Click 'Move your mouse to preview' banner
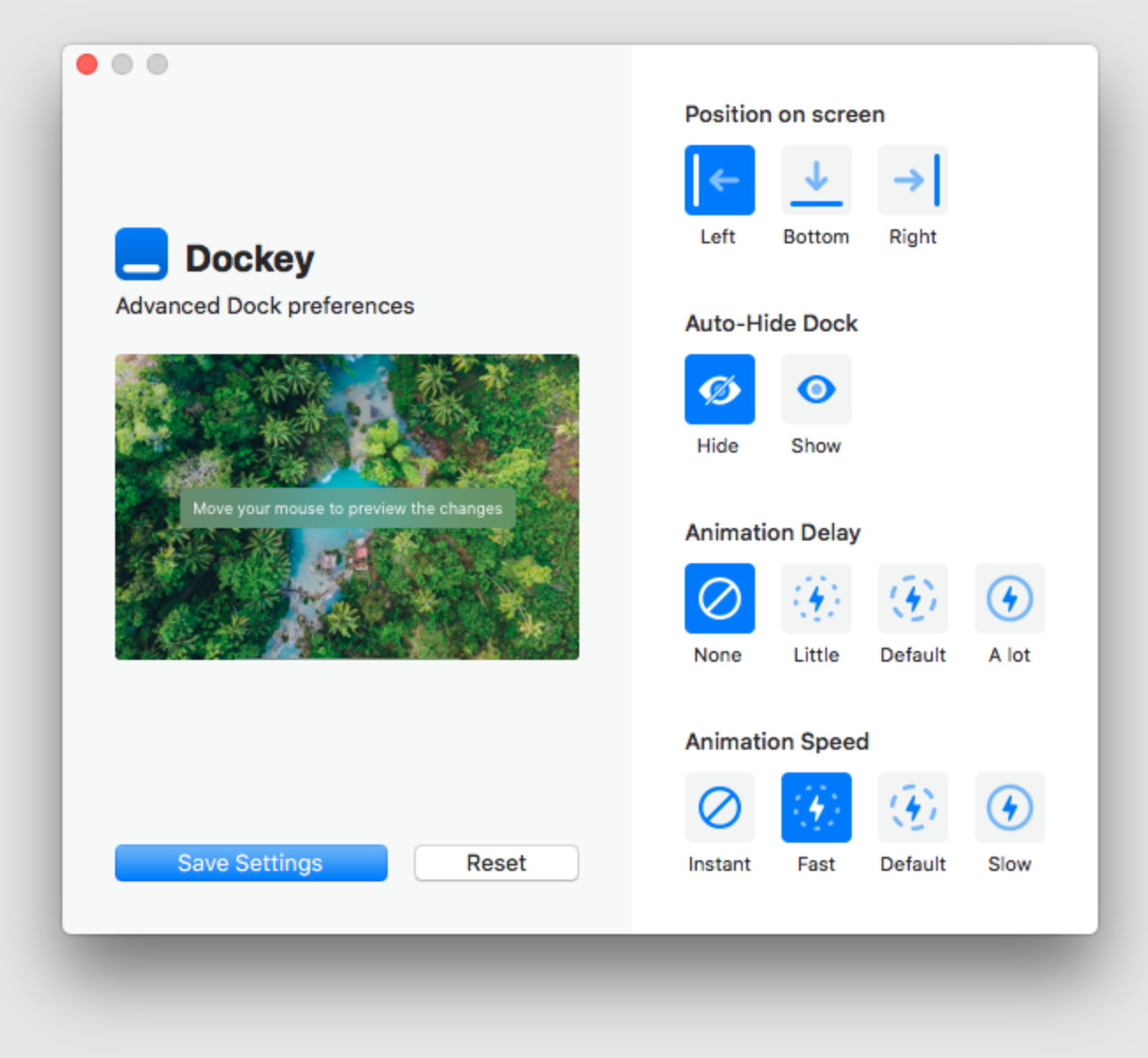The width and height of the screenshot is (1148, 1058). pyautogui.click(x=347, y=509)
